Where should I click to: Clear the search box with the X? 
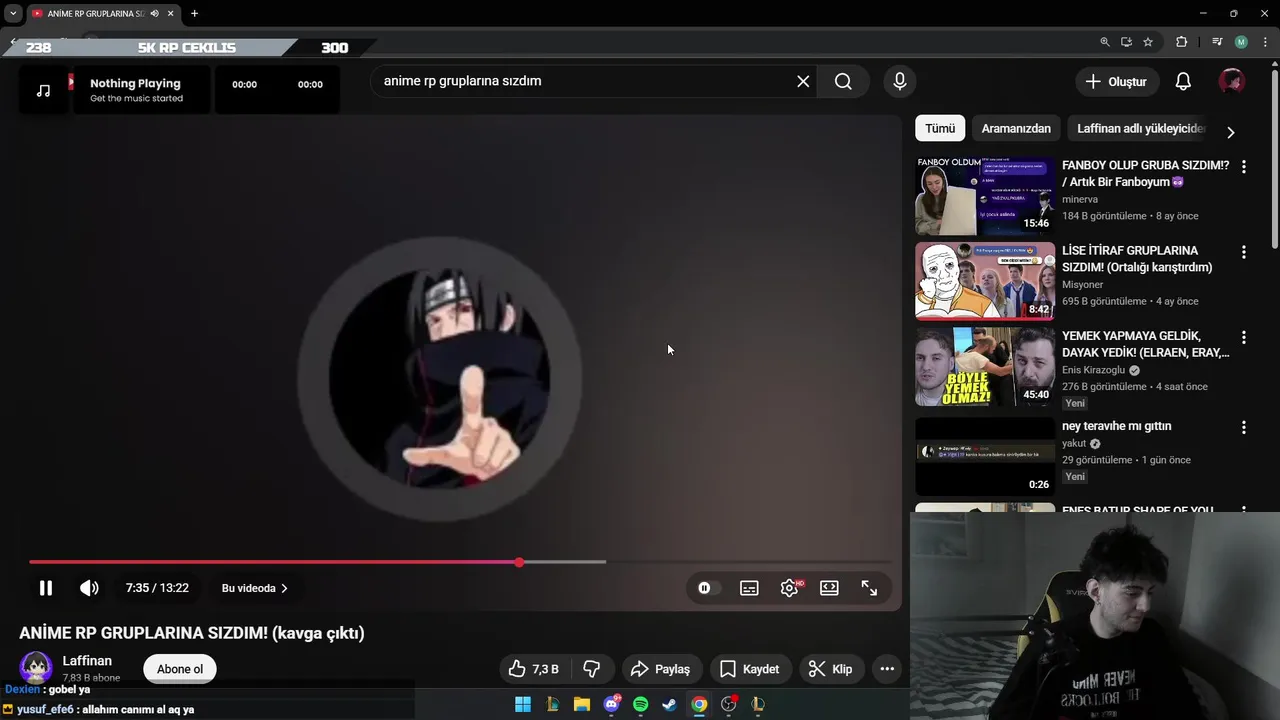click(x=803, y=81)
